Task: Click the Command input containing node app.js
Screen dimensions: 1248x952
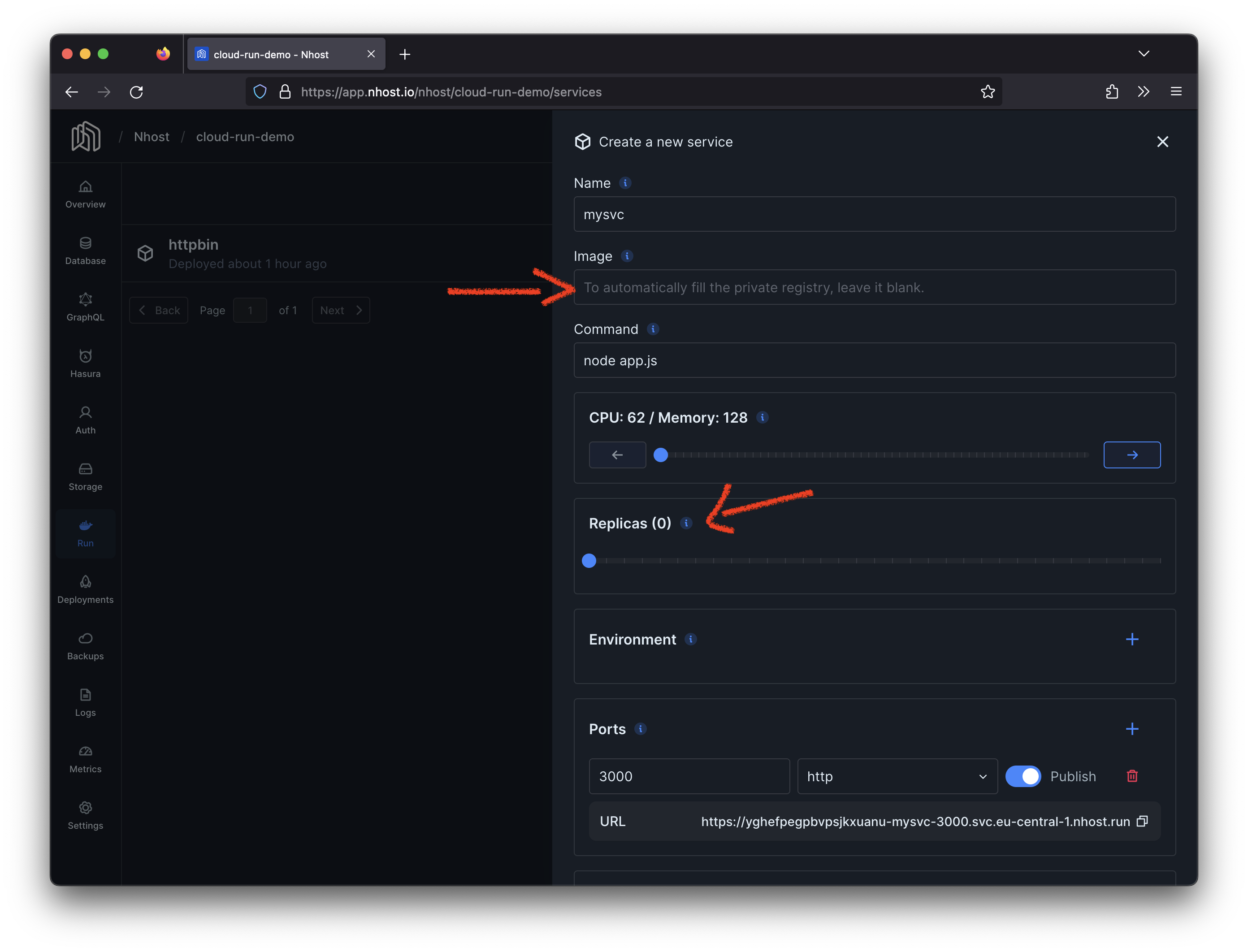Action: tap(875, 360)
